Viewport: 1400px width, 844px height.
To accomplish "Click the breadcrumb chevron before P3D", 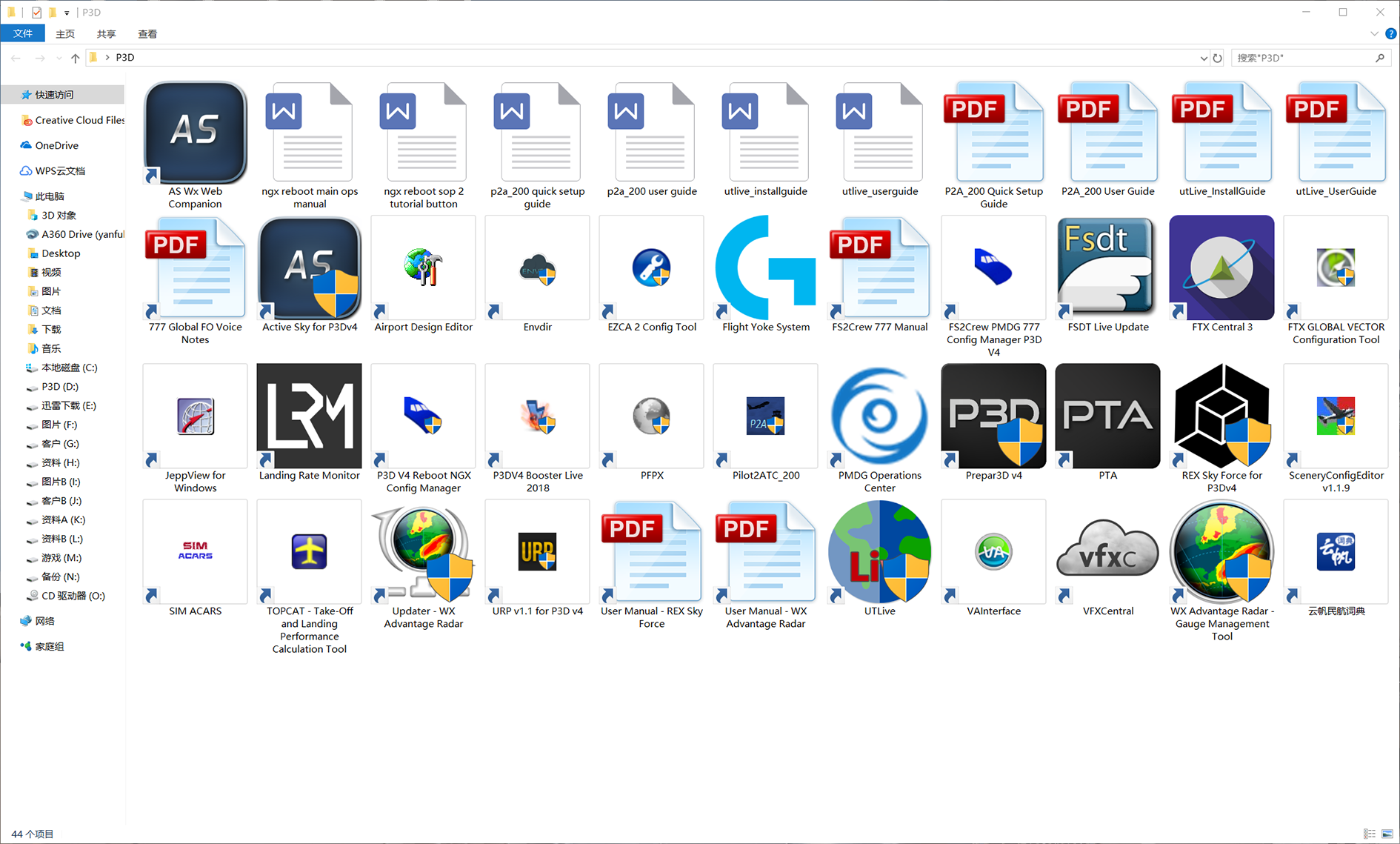I will tap(107, 57).
